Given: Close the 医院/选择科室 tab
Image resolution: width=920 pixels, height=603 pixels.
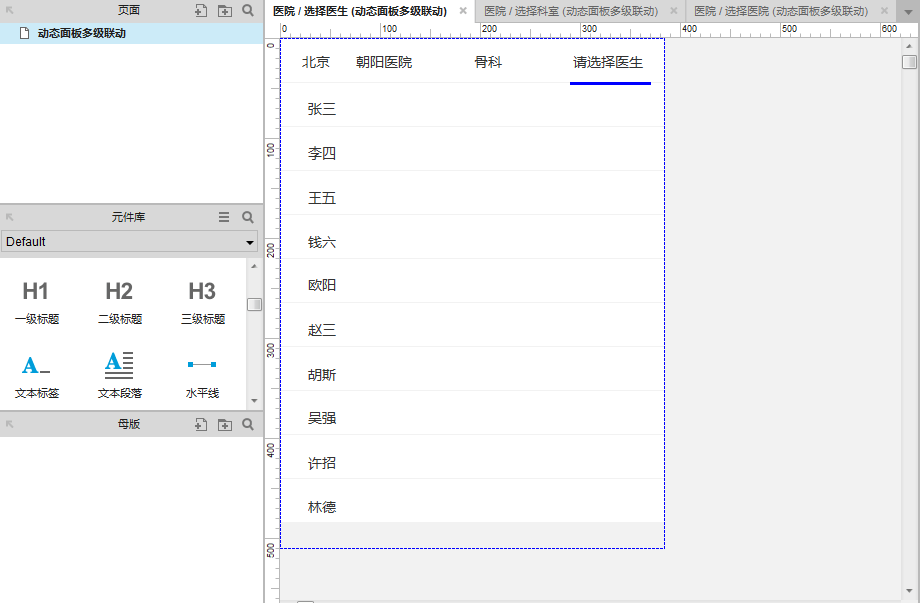Looking at the screenshot, I should pos(673,11).
